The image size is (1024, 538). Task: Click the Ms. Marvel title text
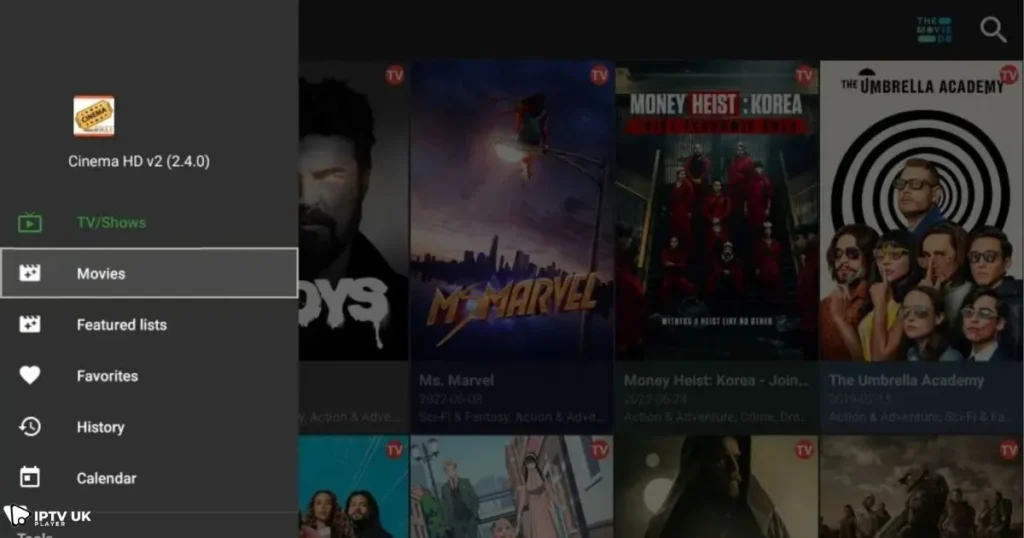click(x=456, y=380)
